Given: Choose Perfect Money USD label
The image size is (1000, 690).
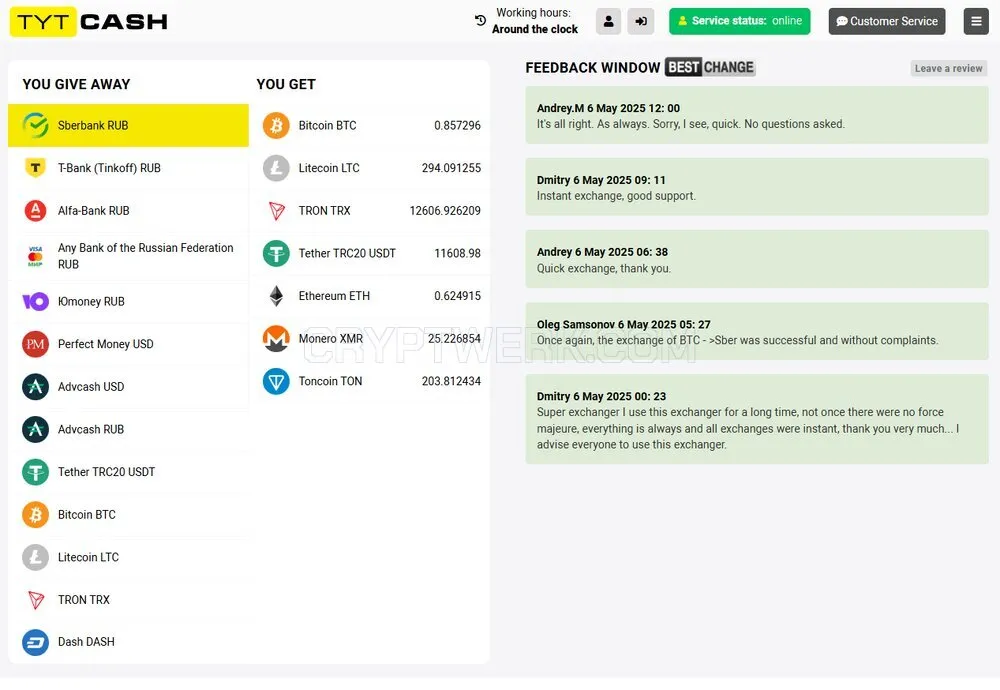Looking at the screenshot, I should click(x=106, y=344).
